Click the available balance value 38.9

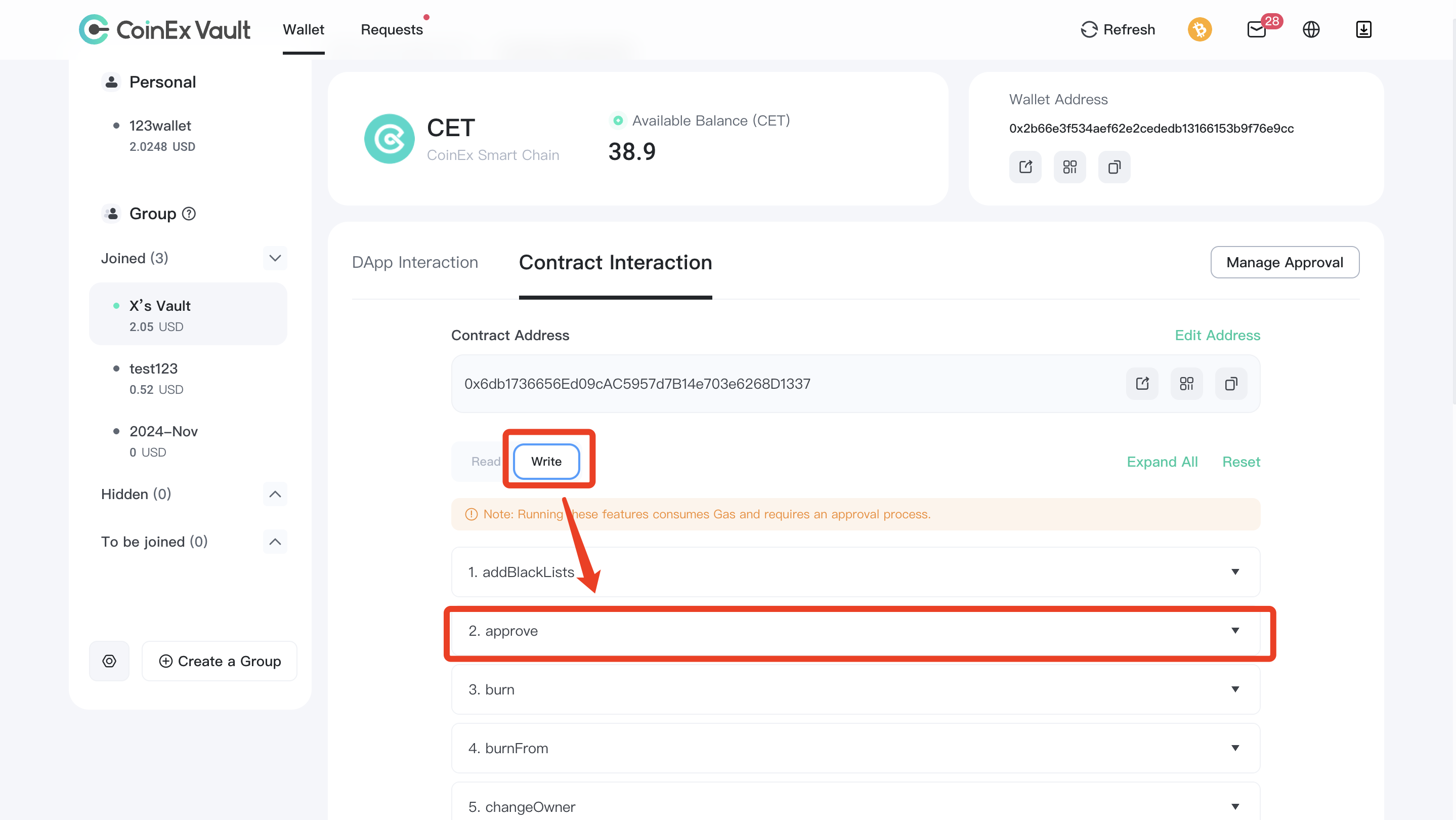632,151
